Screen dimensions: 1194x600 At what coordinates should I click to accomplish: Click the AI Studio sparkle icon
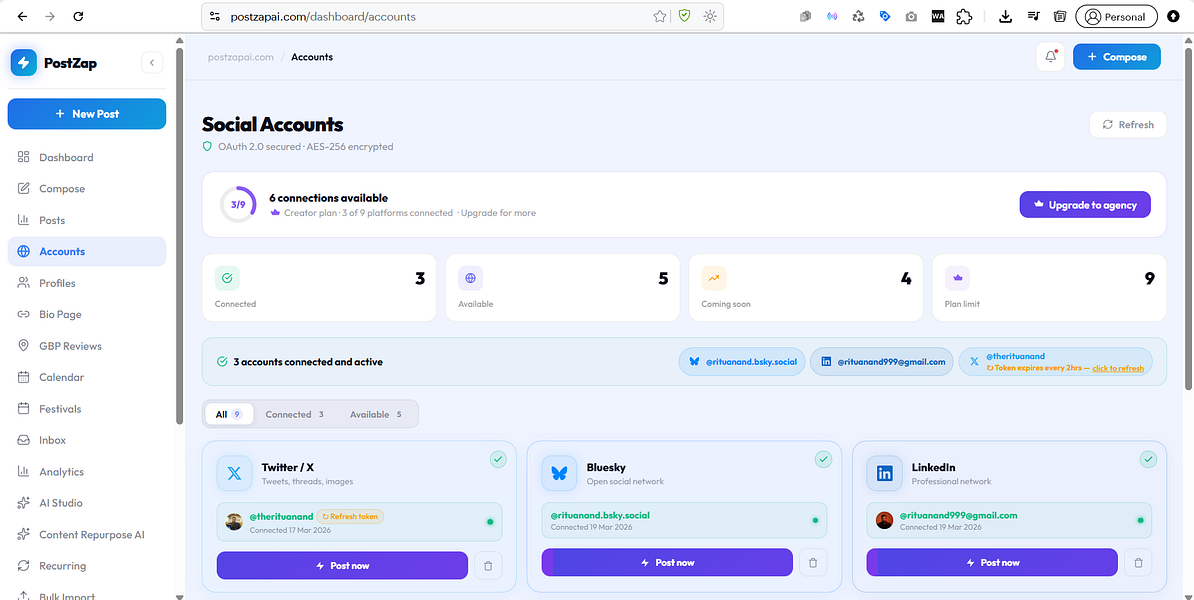pyautogui.click(x=24, y=503)
